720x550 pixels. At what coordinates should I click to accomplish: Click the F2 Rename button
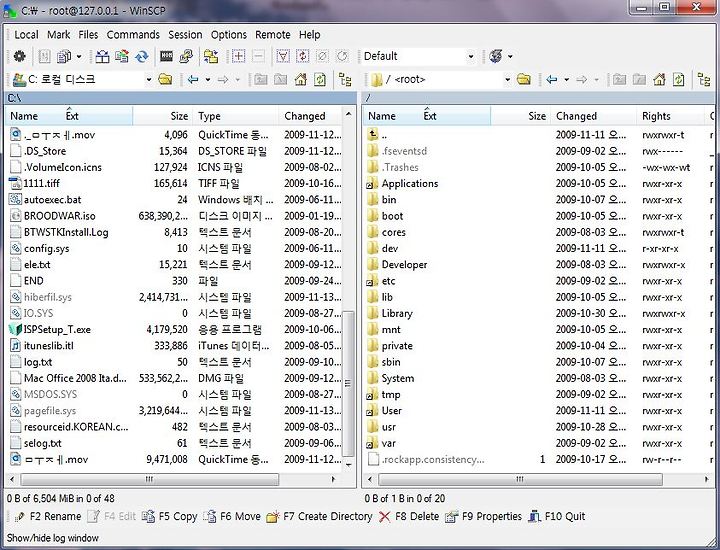(48, 516)
